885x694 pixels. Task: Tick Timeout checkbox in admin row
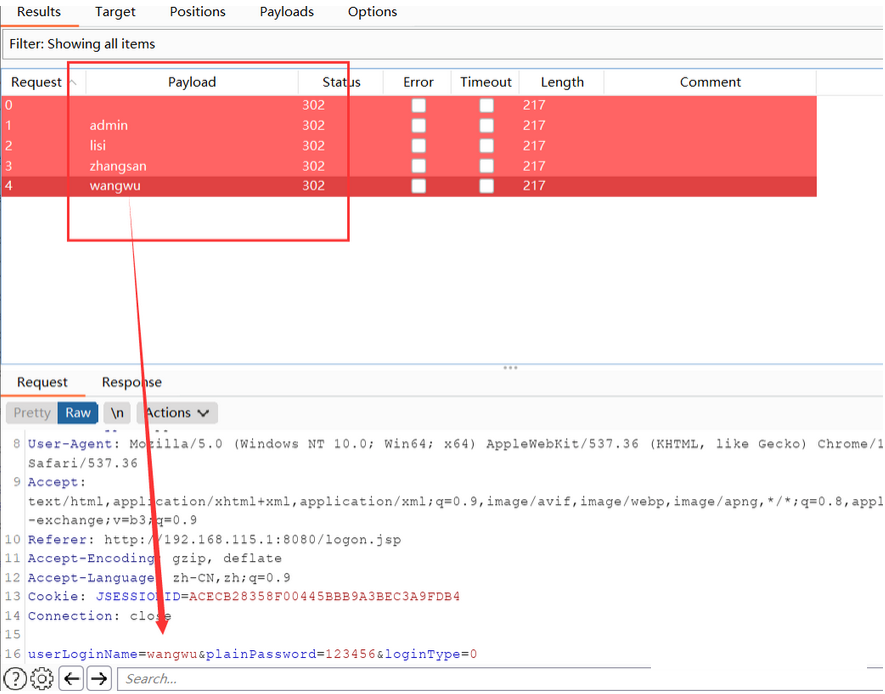click(486, 125)
